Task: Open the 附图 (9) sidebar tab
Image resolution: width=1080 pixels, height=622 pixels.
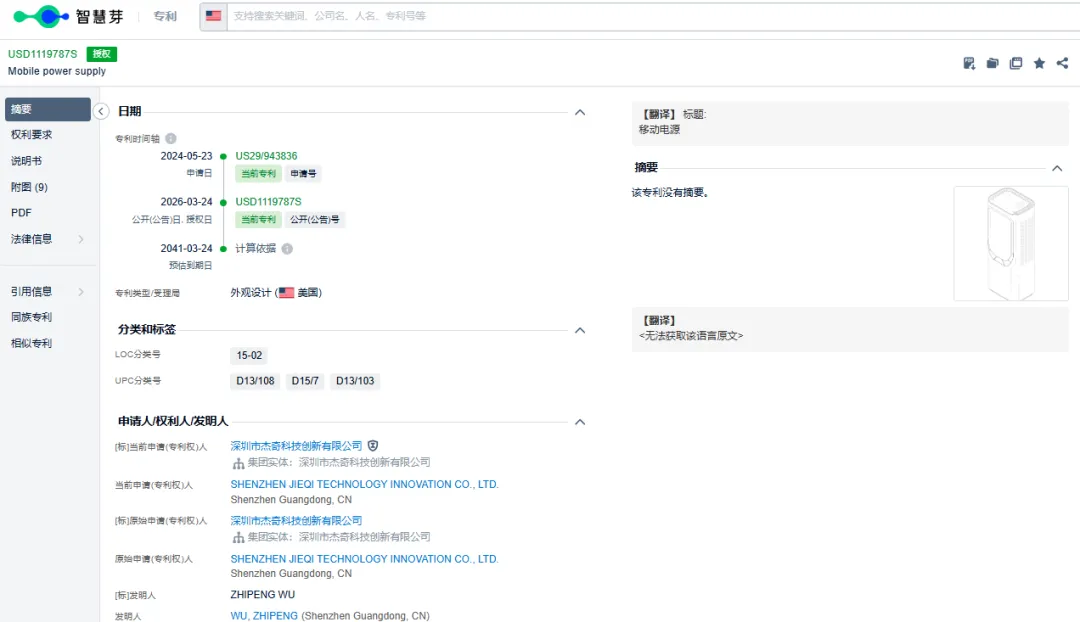Action: pyautogui.click(x=29, y=187)
